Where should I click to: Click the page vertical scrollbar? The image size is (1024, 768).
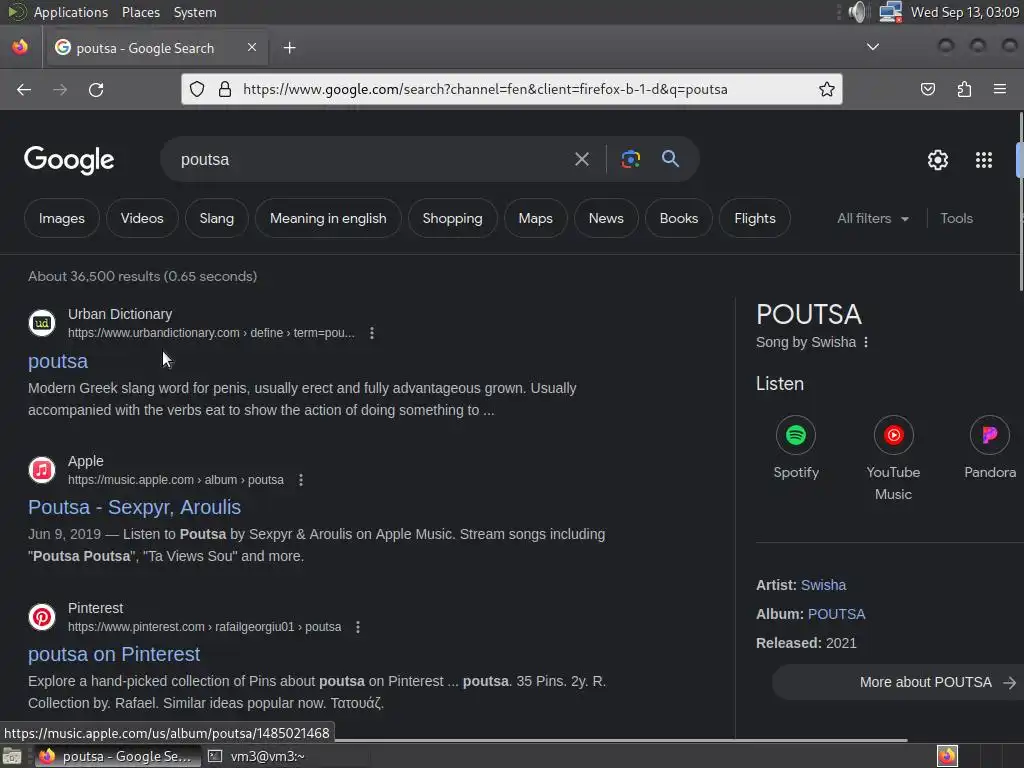(x=1021, y=202)
